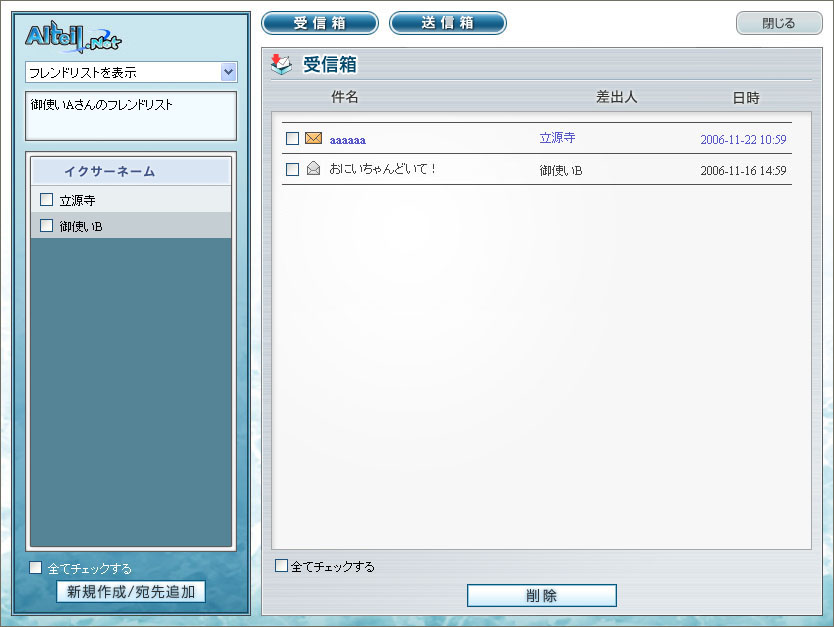
Task: Tick the 御使いB friend checkbox
Action: 46,226
